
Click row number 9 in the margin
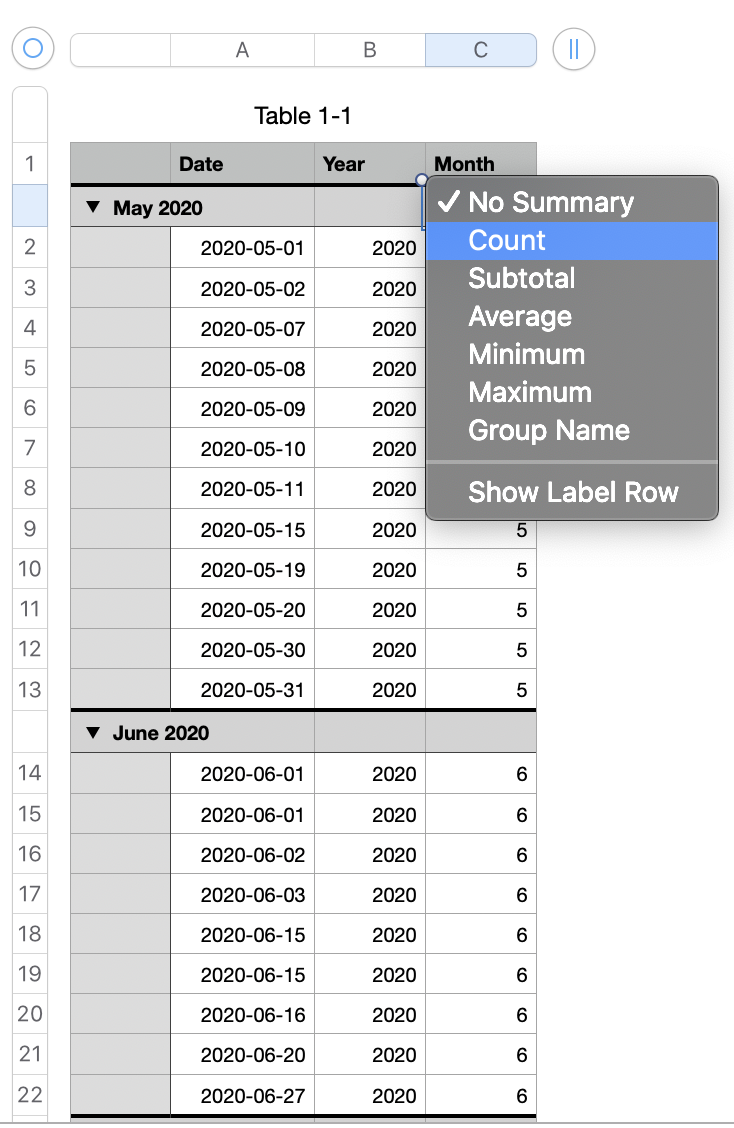tap(29, 529)
